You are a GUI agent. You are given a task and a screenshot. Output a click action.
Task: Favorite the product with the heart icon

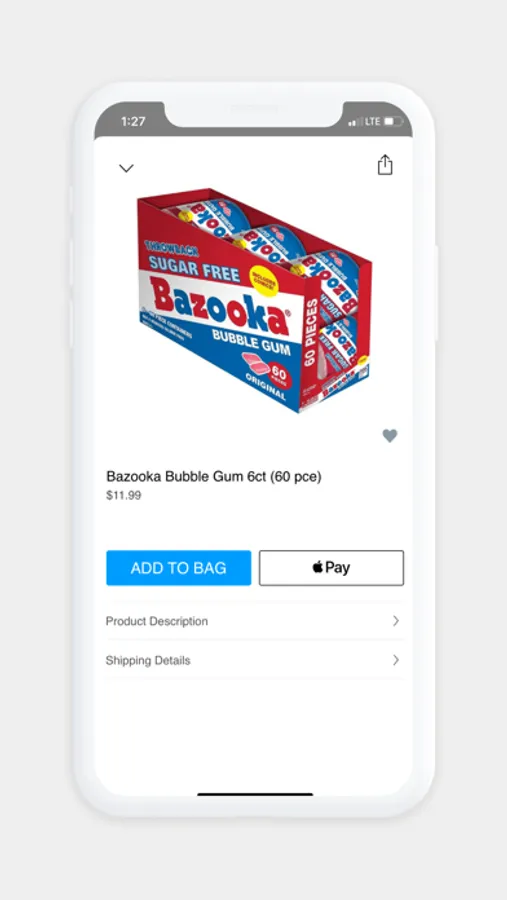[390, 436]
